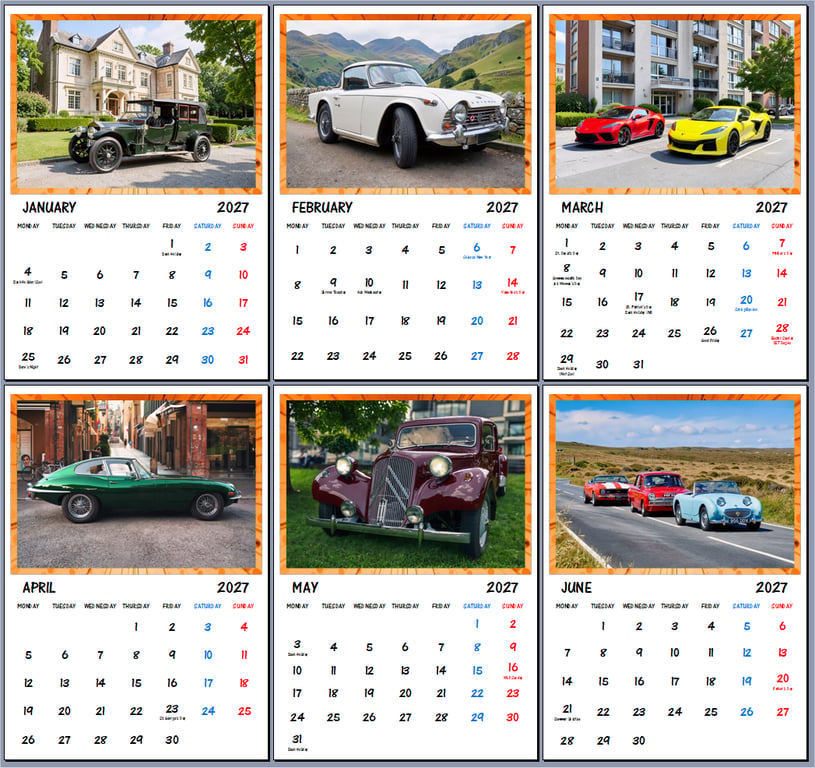Pick Monday 3 in May
Image resolution: width=815 pixels, height=768 pixels.
[x=297, y=644]
